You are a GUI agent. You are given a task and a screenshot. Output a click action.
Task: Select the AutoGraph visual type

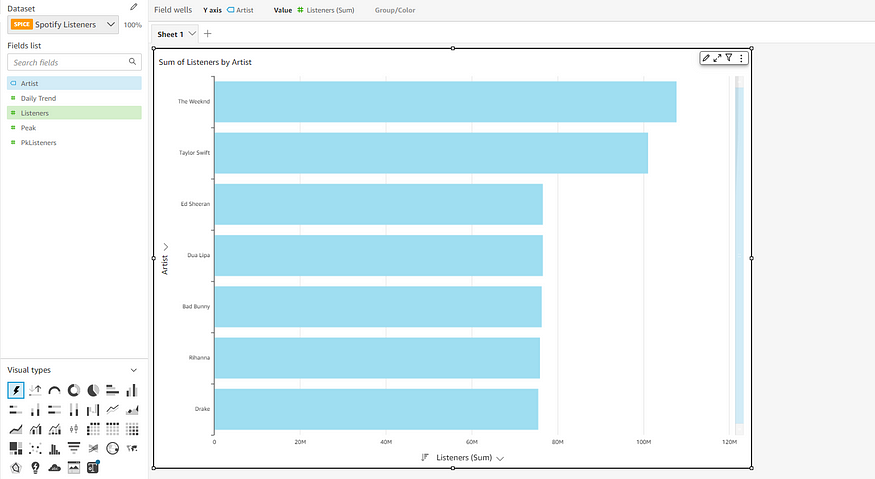[x=16, y=390]
